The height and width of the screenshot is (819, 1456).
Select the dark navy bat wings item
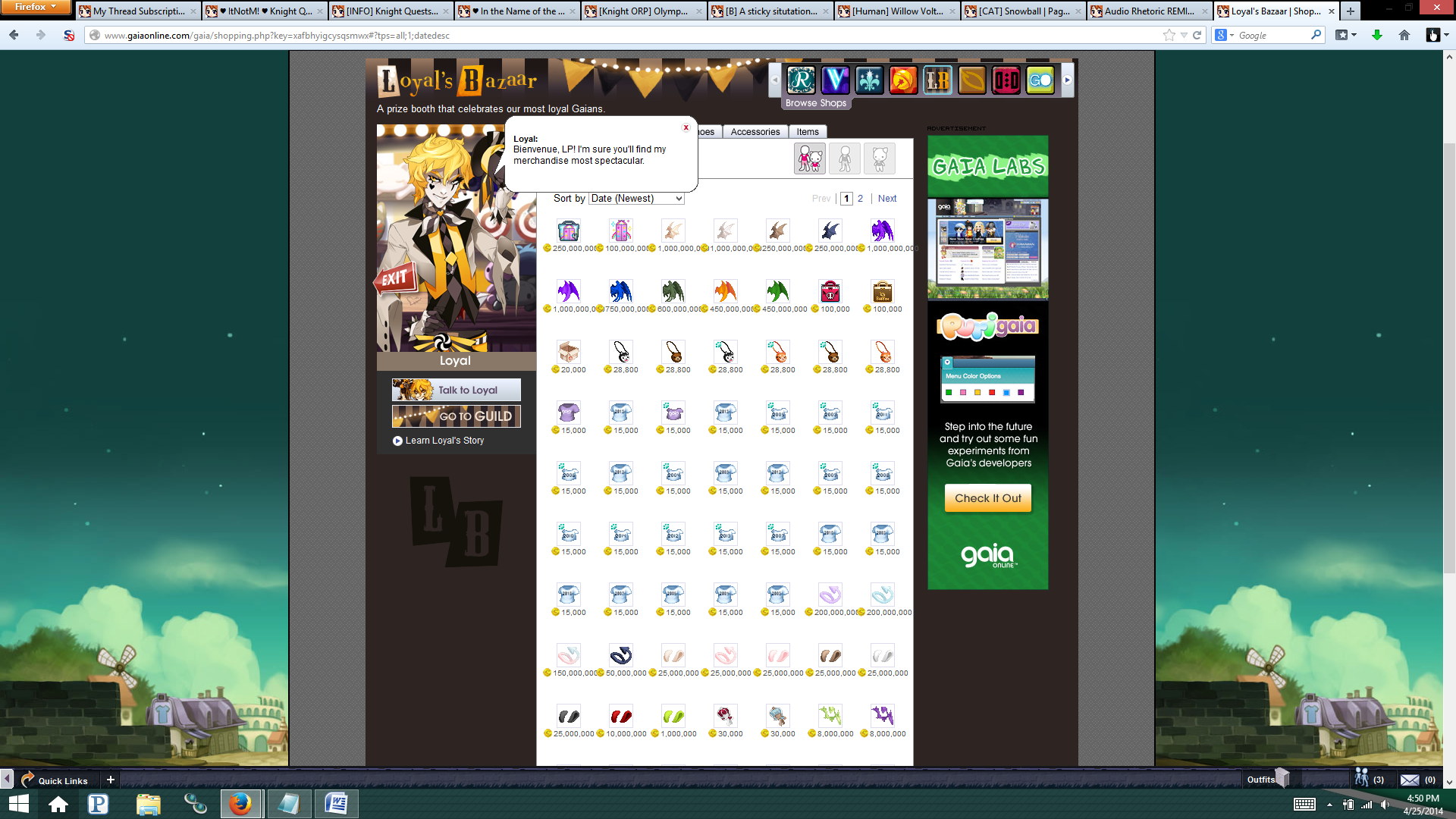coord(830,230)
